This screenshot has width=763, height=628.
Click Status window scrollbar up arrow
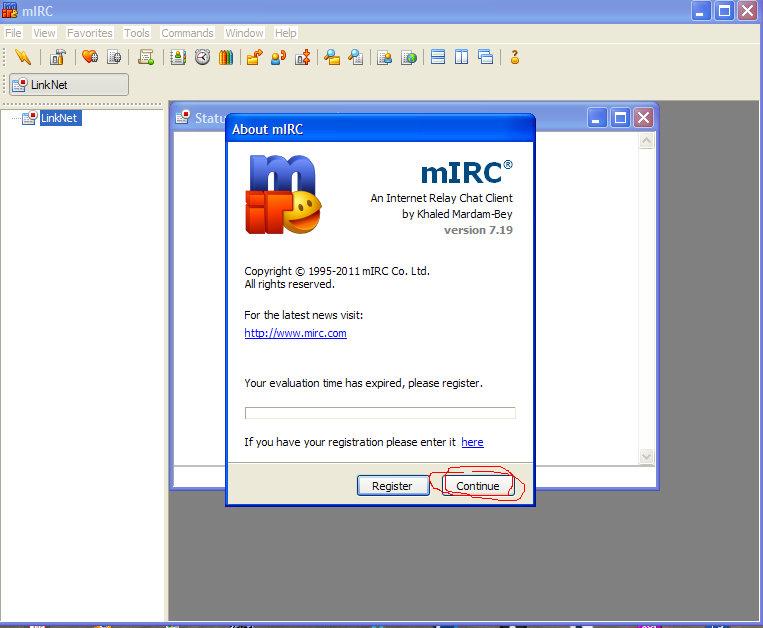[647, 141]
